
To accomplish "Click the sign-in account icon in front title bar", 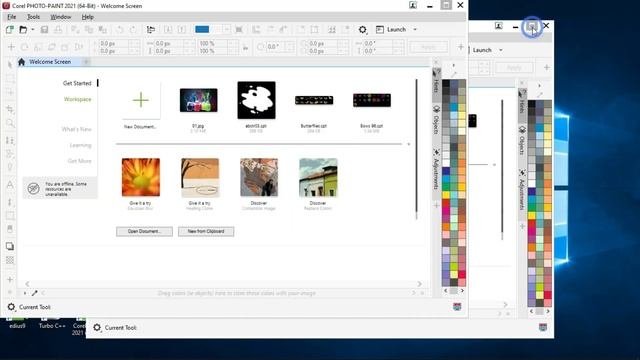I will coord(413,5).
